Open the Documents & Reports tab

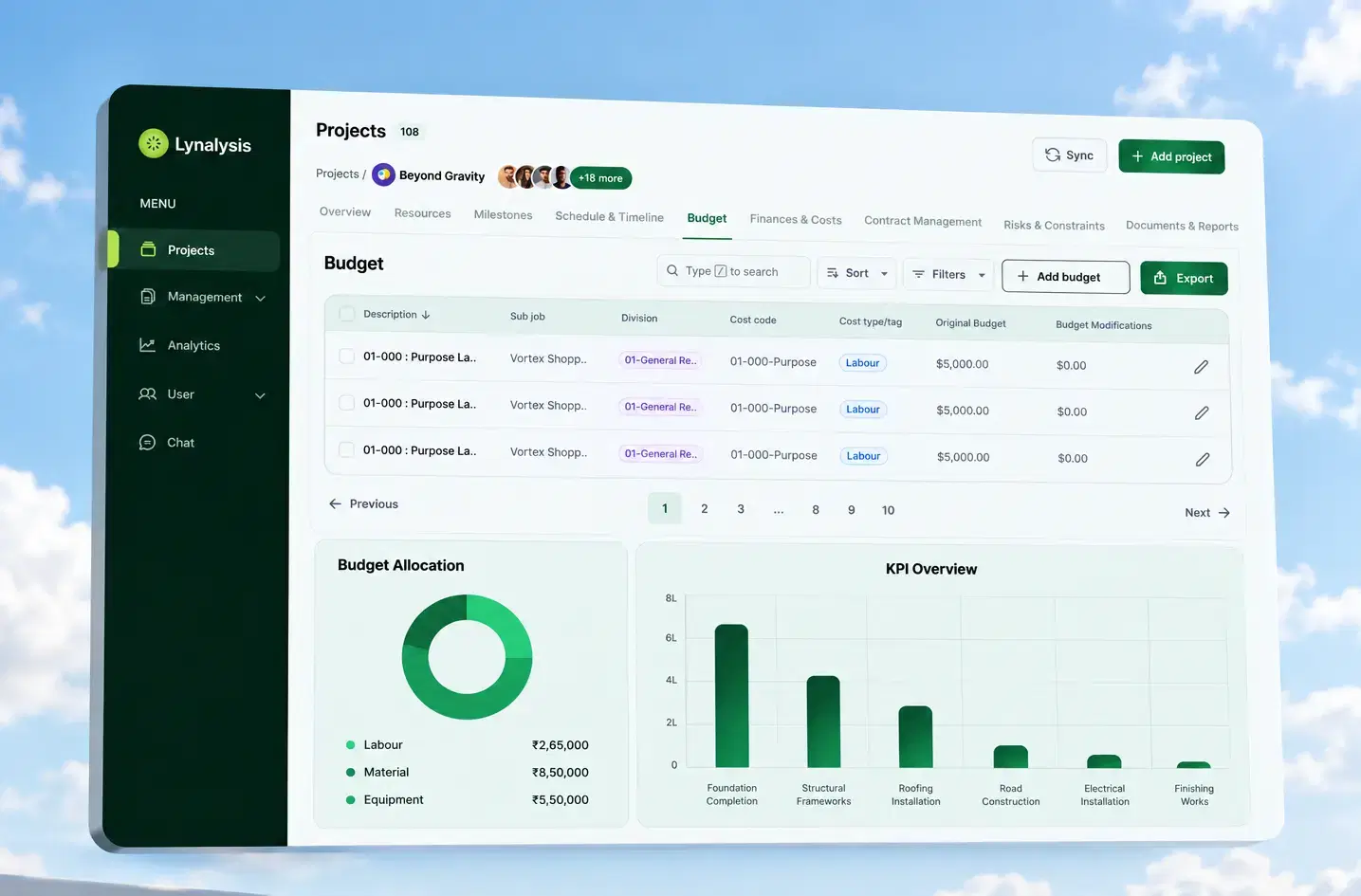[x=1182, y=226]
